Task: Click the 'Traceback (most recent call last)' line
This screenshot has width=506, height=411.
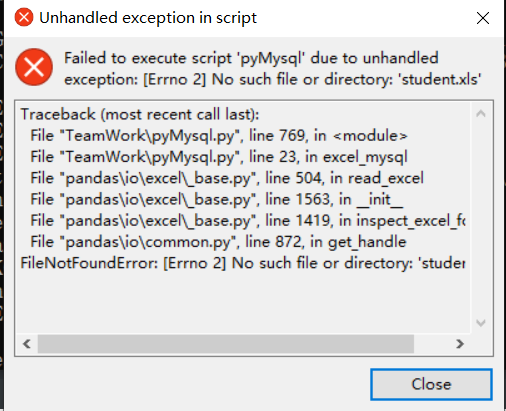Action: 140,115
